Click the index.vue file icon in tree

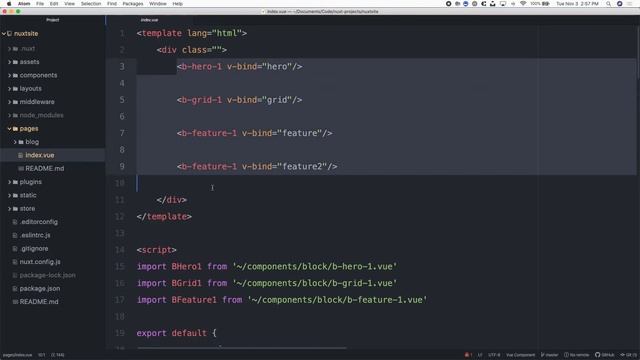pyautogui.click(x=20, y=156)
